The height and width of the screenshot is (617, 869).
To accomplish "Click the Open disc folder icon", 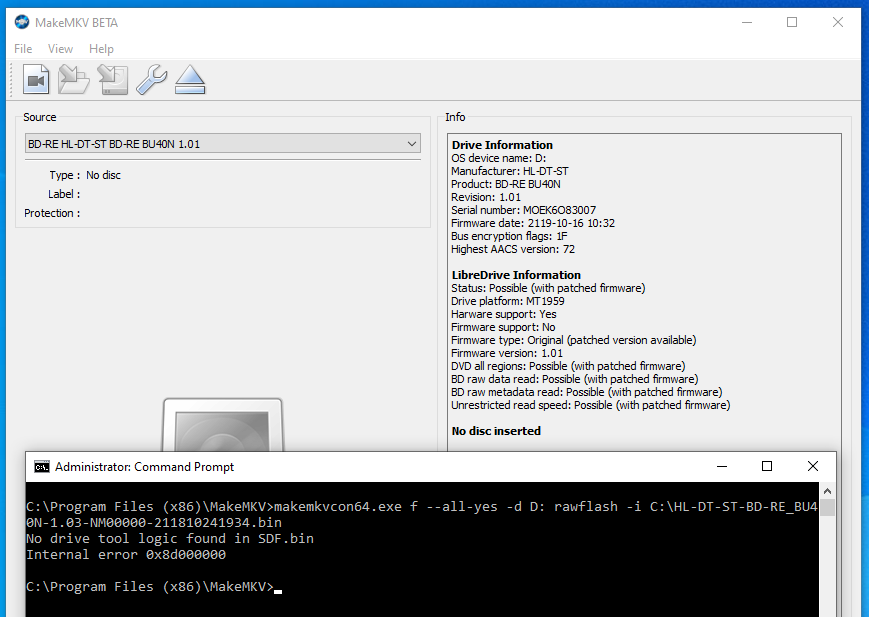I will pyautogui.click(x=74, y=80).
